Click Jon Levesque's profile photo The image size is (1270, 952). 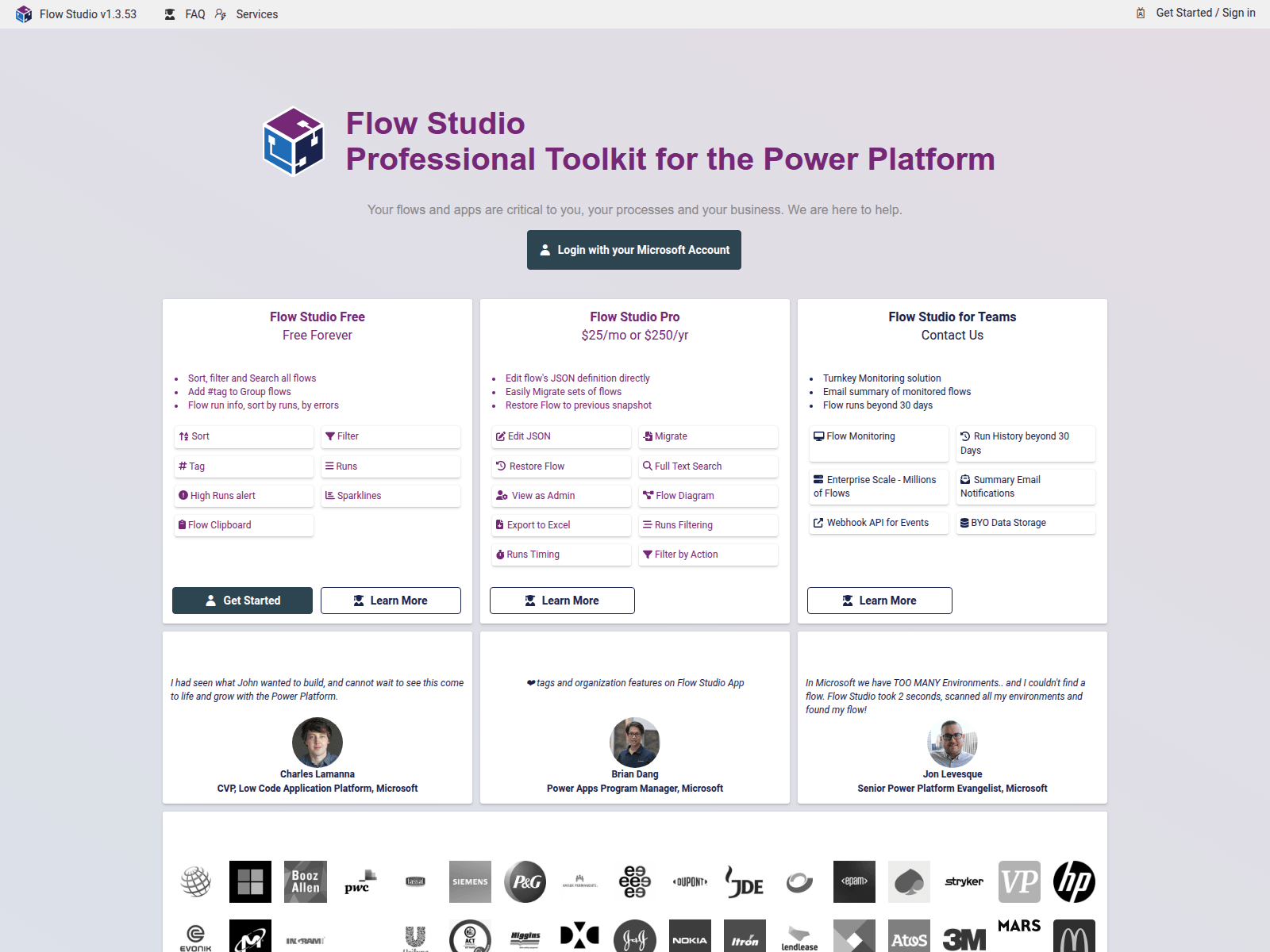tap(952, 743)
